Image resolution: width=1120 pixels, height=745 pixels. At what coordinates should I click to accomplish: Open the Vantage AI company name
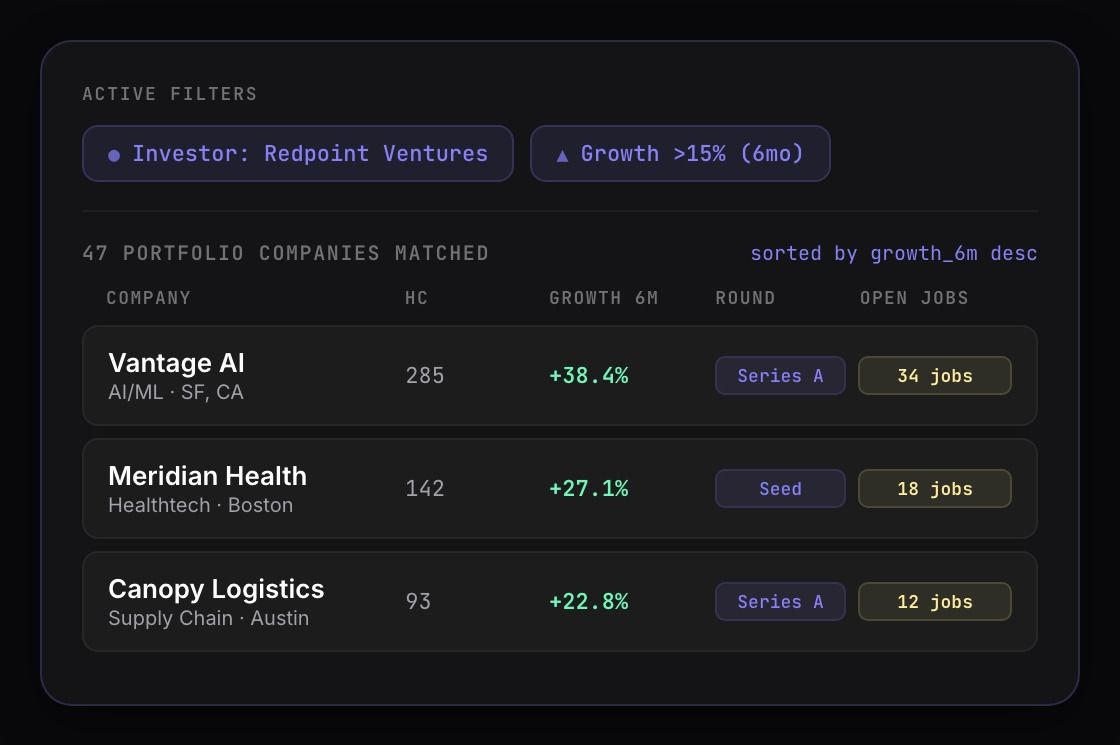click(176, 363)
